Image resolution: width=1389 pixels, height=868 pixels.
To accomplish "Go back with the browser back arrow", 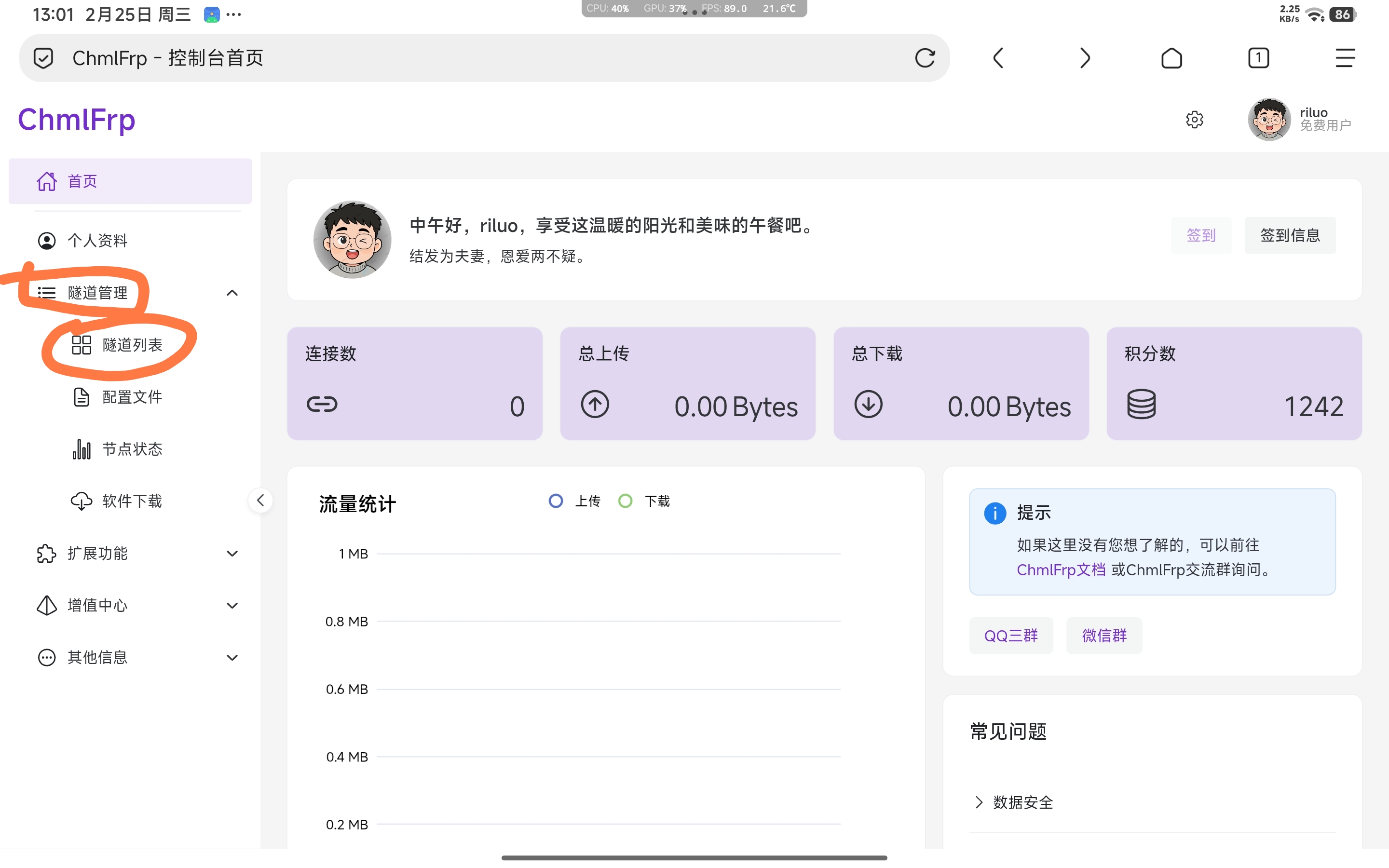I will tap(998, 58).
